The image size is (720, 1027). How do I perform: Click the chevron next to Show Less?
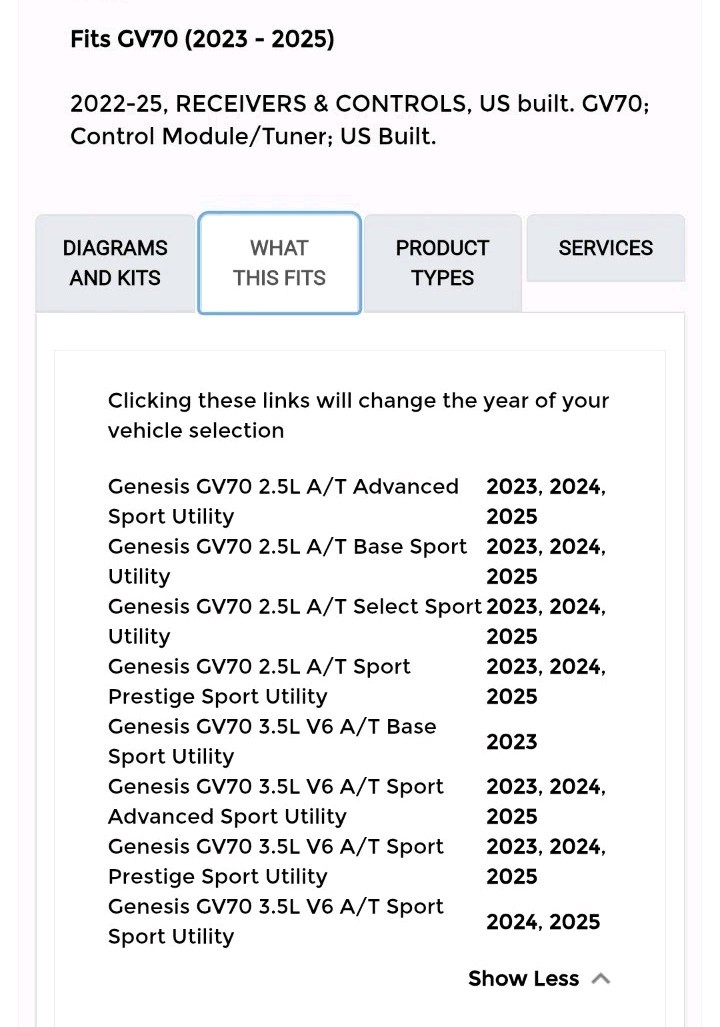coord(601,979)
